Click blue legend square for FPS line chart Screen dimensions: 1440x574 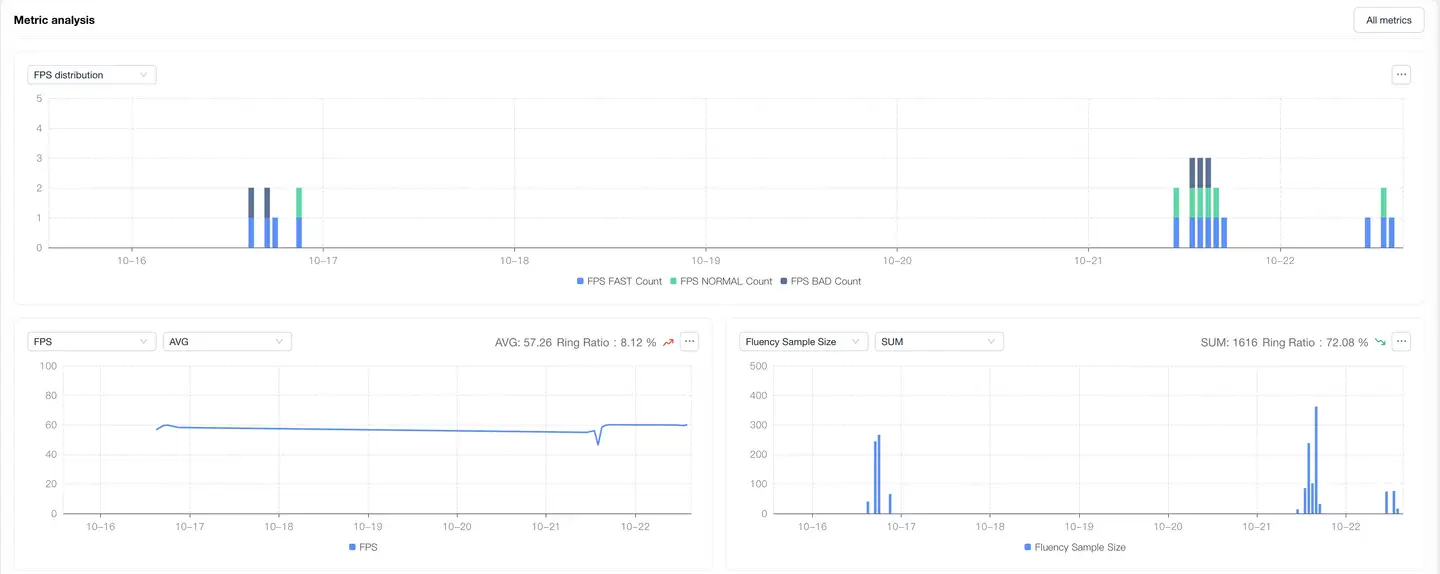(x=352, y=547)
